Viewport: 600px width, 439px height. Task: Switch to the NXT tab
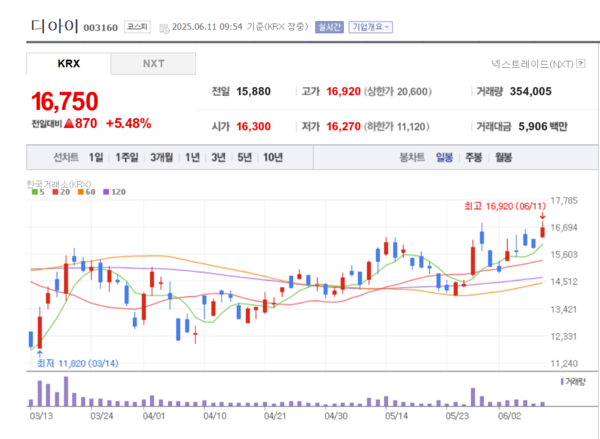pos(153,64)
